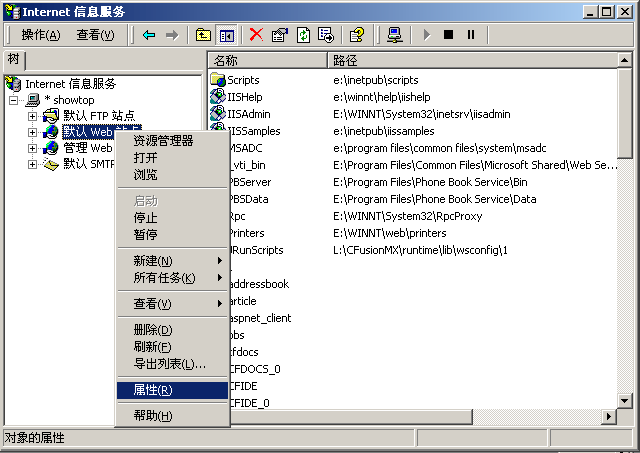Viewport: 640px width, 453px height.
Task: Toggle the show/hide console tree icon
Action: (x=226, y=35)
